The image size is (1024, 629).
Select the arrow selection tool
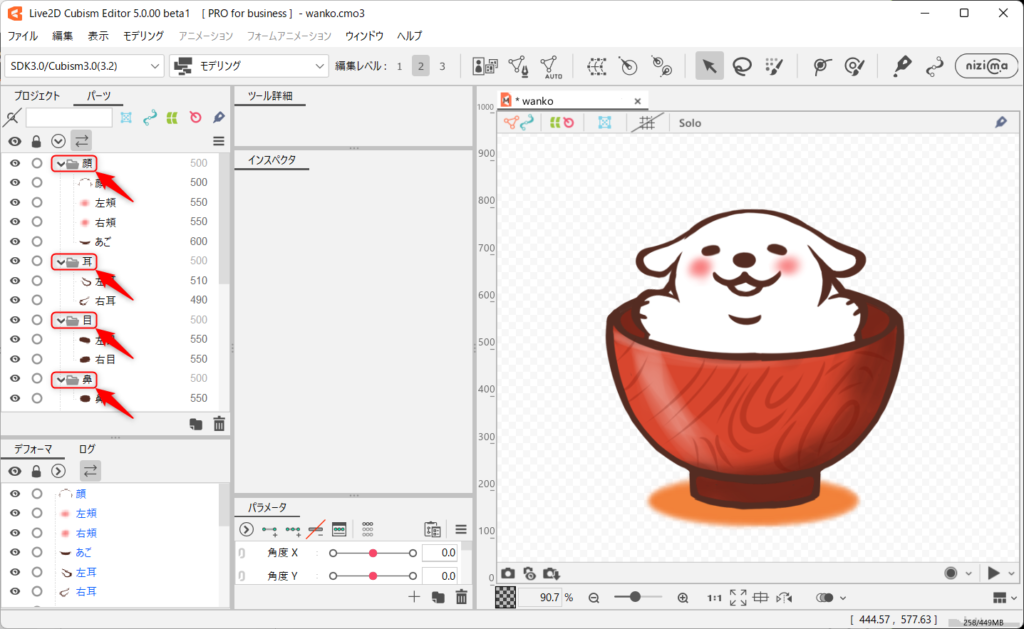click(709, 66)
